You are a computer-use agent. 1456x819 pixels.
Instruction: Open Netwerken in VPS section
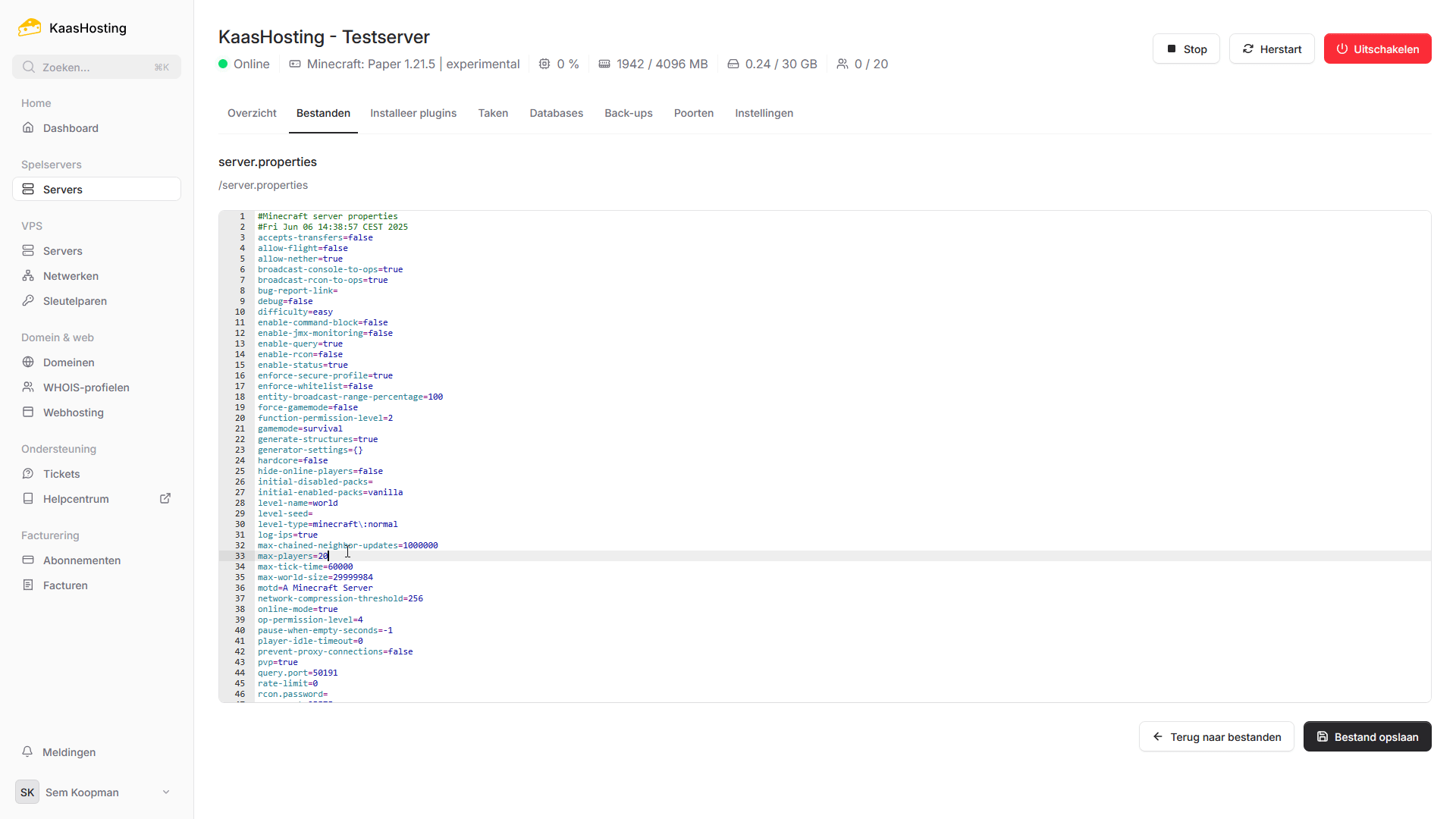coord(71,276)
